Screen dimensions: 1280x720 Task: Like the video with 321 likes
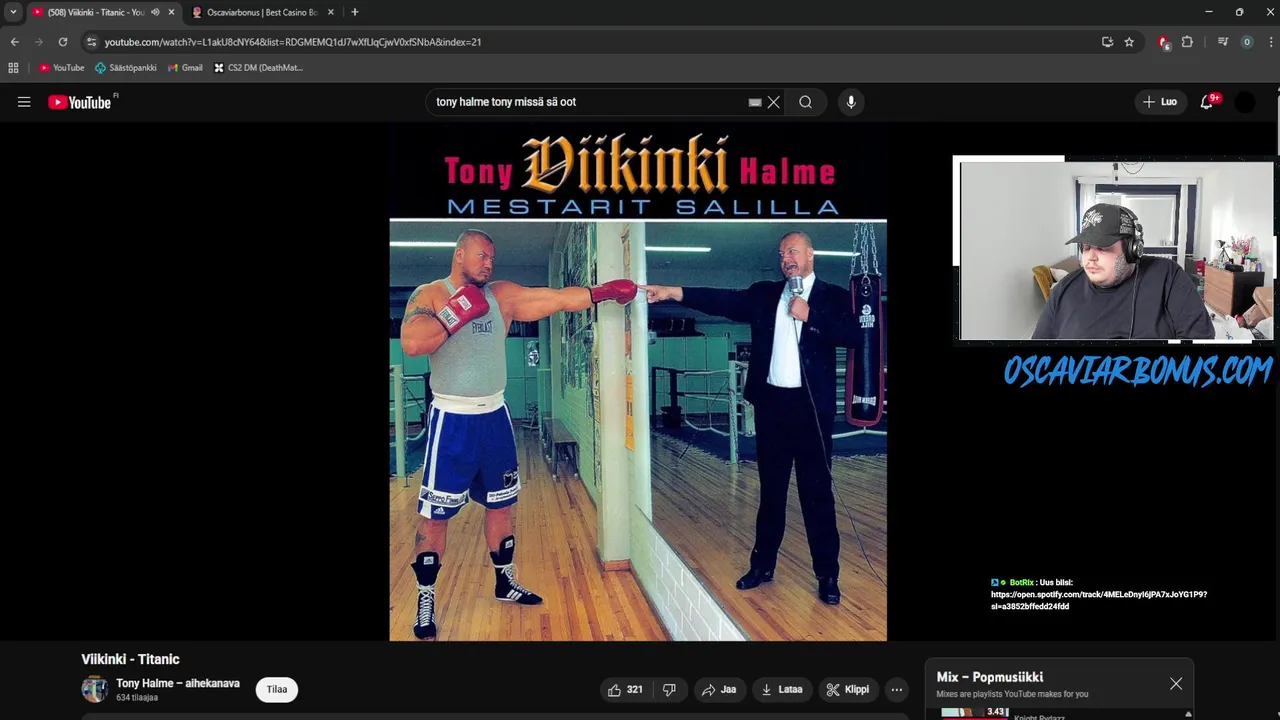(x=624, y=689)
